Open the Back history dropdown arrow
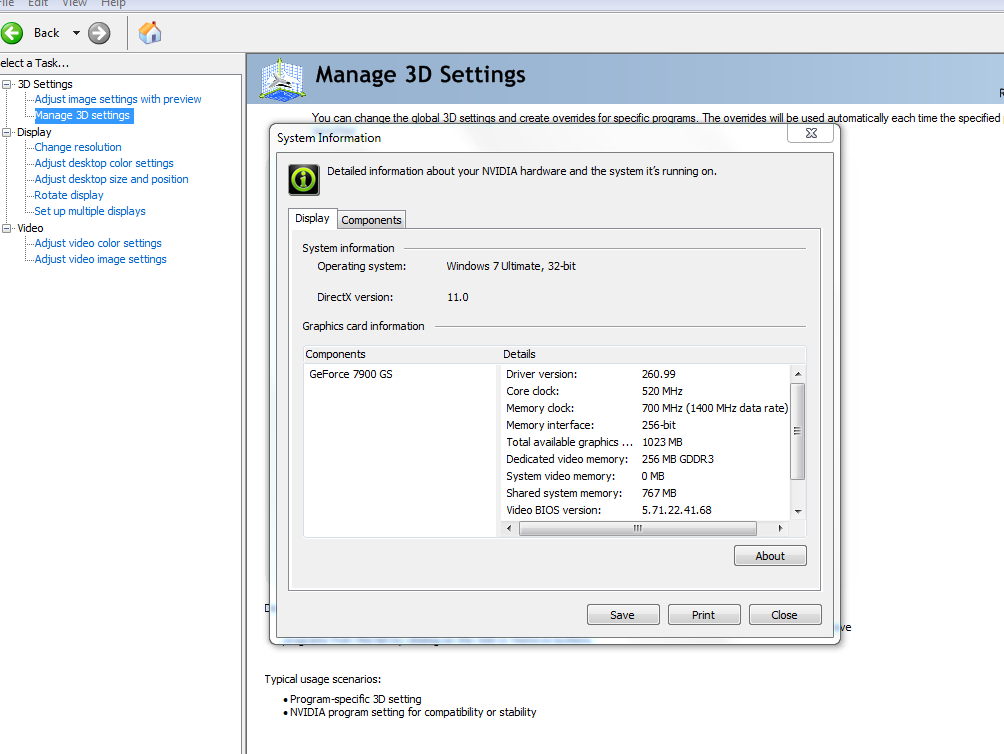 click(x=76, y=33)
